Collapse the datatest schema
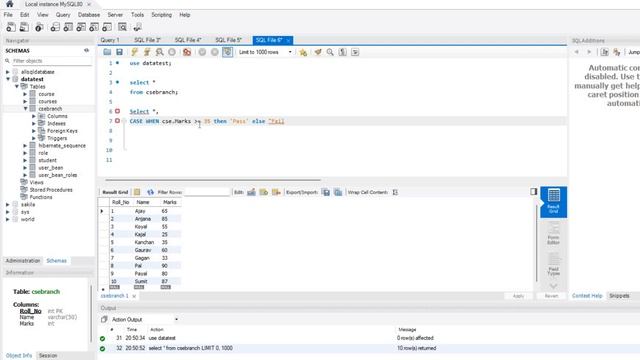This screenshot has width=640, height=360. 8,79
